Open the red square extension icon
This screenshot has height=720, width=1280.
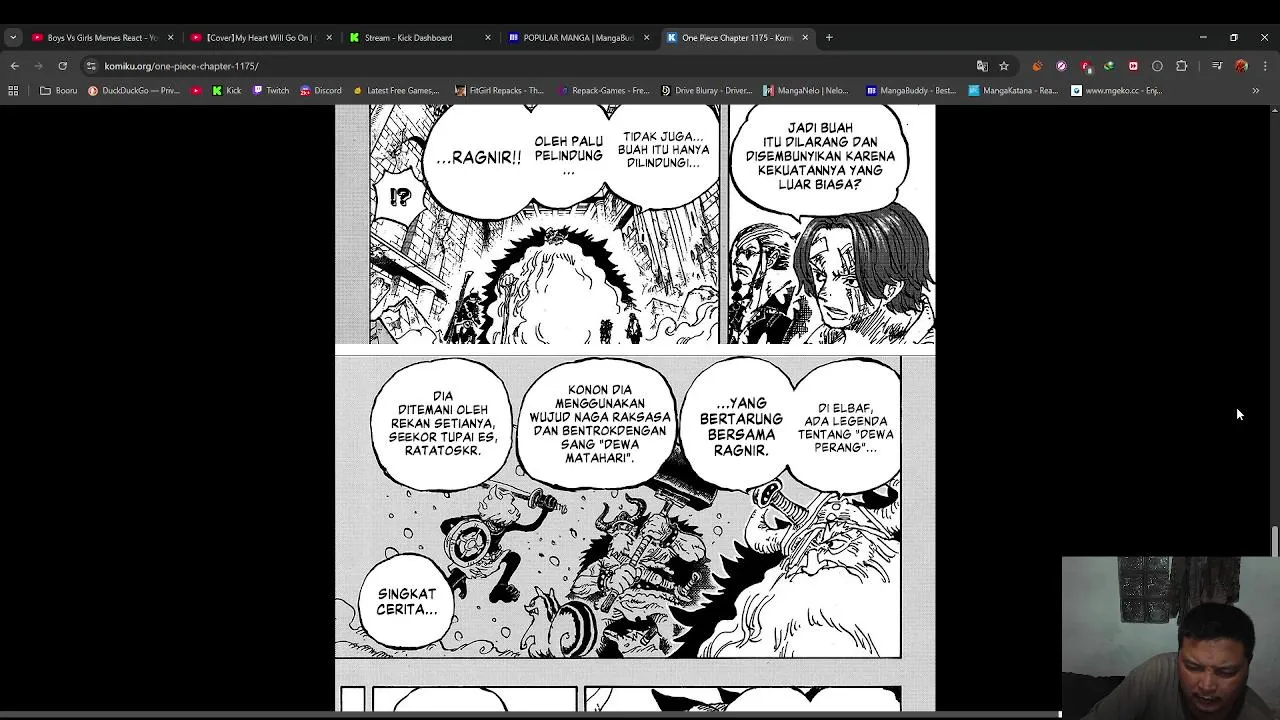(x=1133, y=66)
